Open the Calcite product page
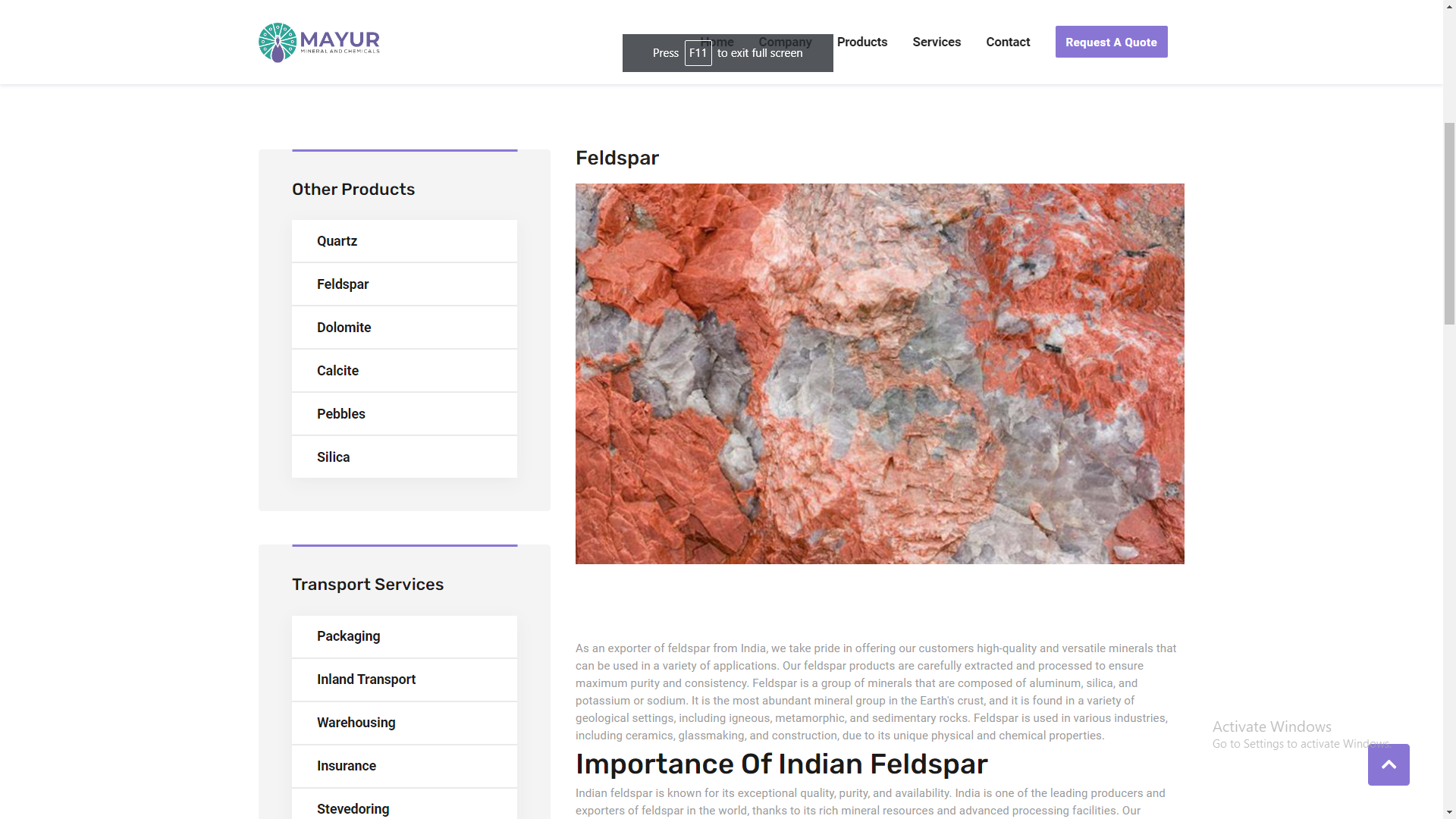Viewport: 1456px width, 819px height. (x=404, y=371)
